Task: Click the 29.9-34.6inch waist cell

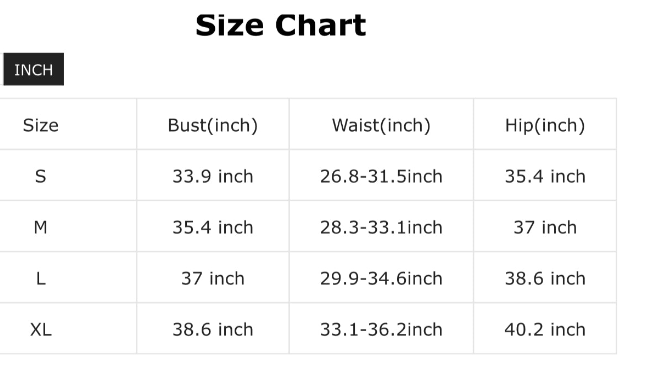Action: click(381, 278)
